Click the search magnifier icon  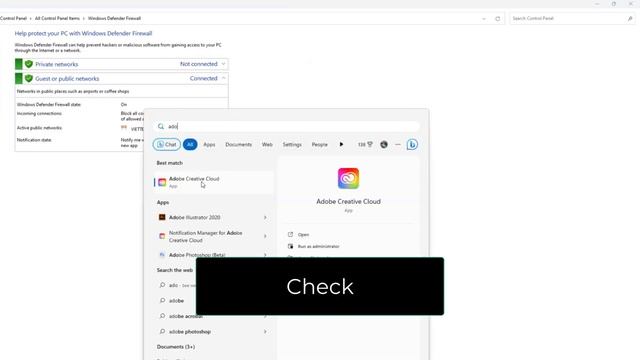[161, 127]
